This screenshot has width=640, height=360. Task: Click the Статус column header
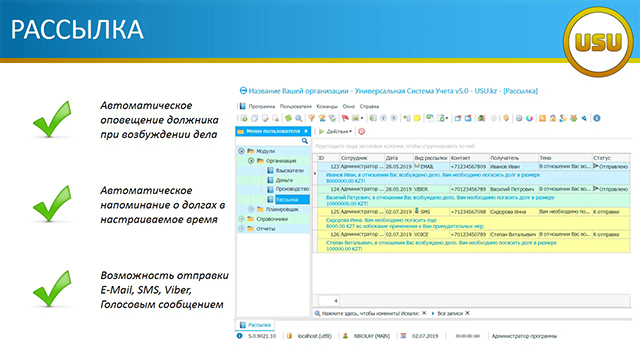pos(610,158)
